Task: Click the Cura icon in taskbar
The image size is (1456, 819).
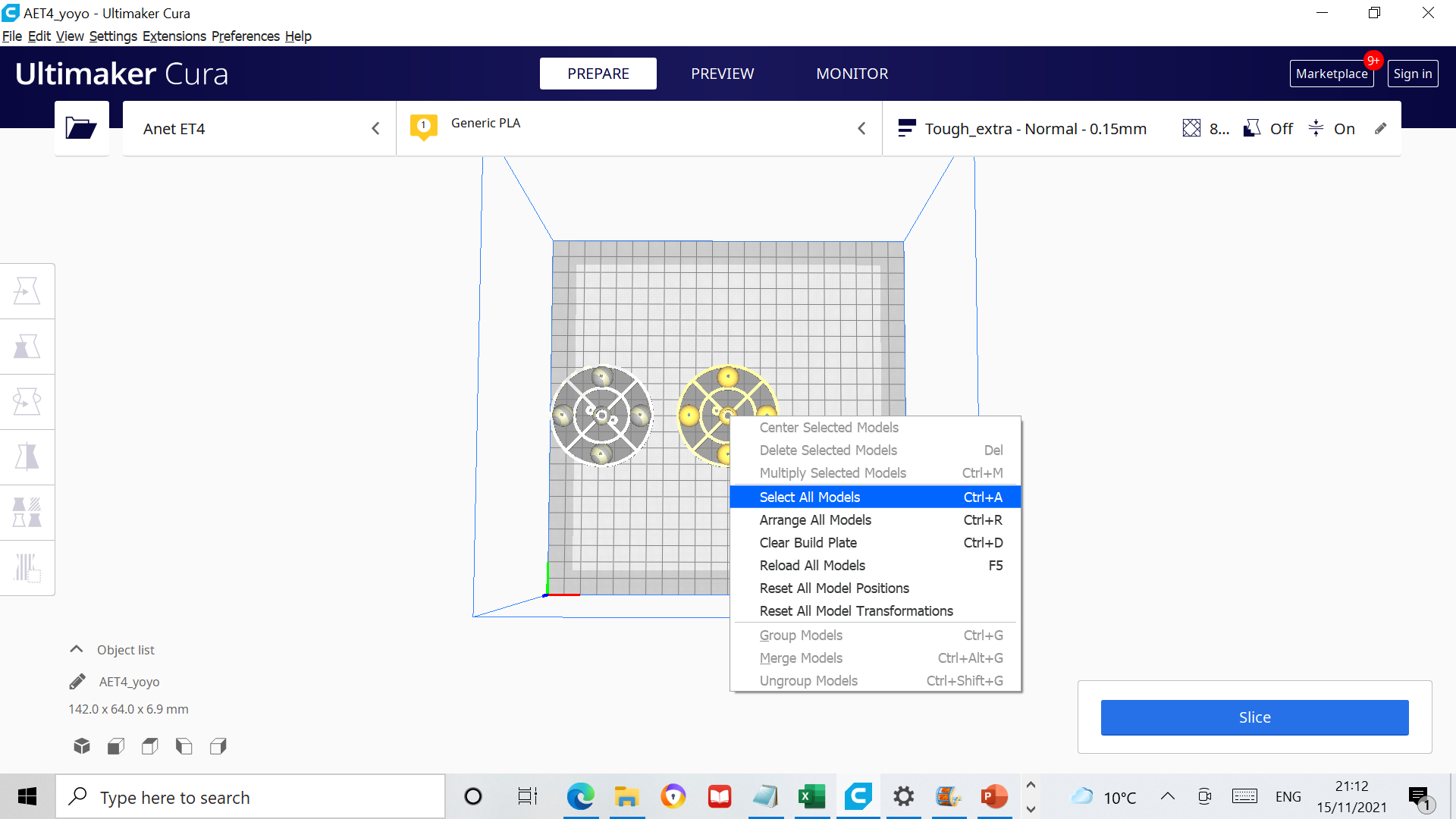Action: click(x=858, y=796)
